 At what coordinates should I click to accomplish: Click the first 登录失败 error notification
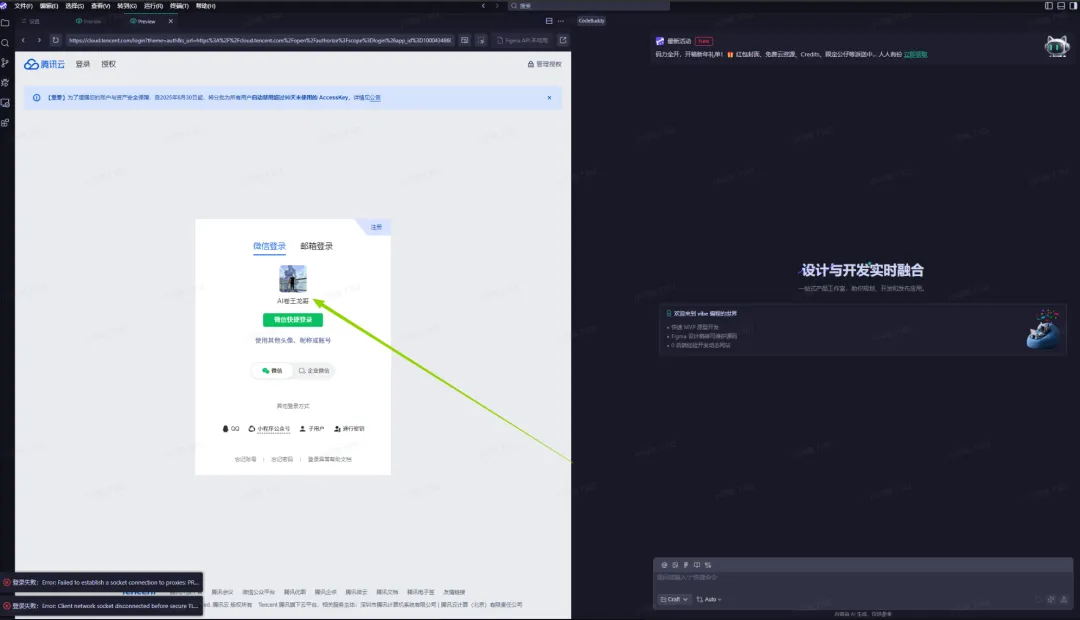pos(102,583)
